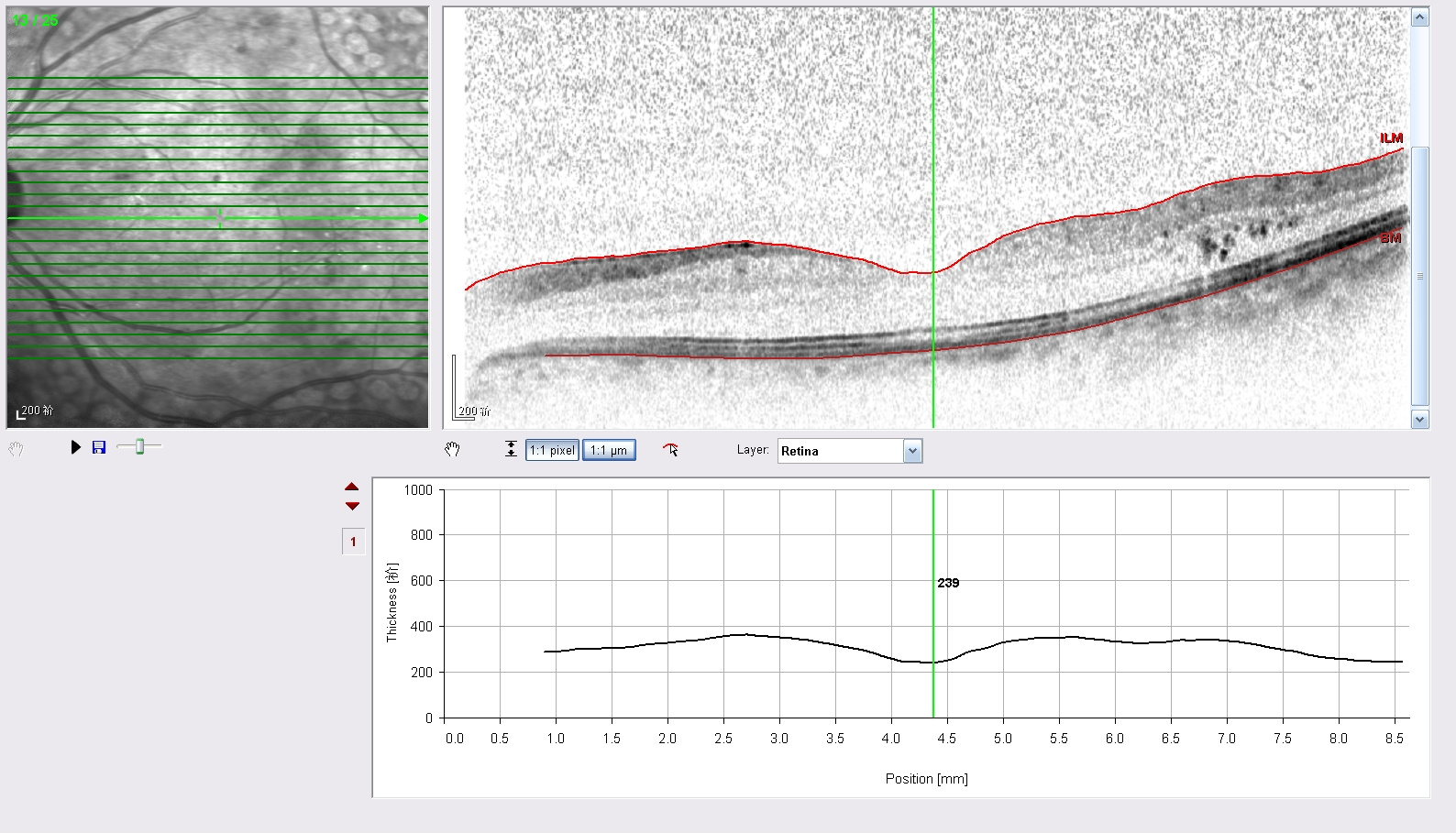Click the red layer segmentation overlay icon
Screen dimensions: 1456x833
click(671, 449)
